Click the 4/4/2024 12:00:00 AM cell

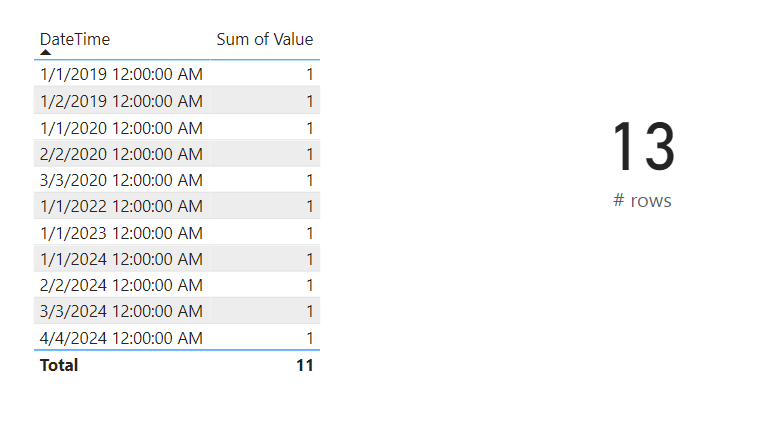[121, 338]
